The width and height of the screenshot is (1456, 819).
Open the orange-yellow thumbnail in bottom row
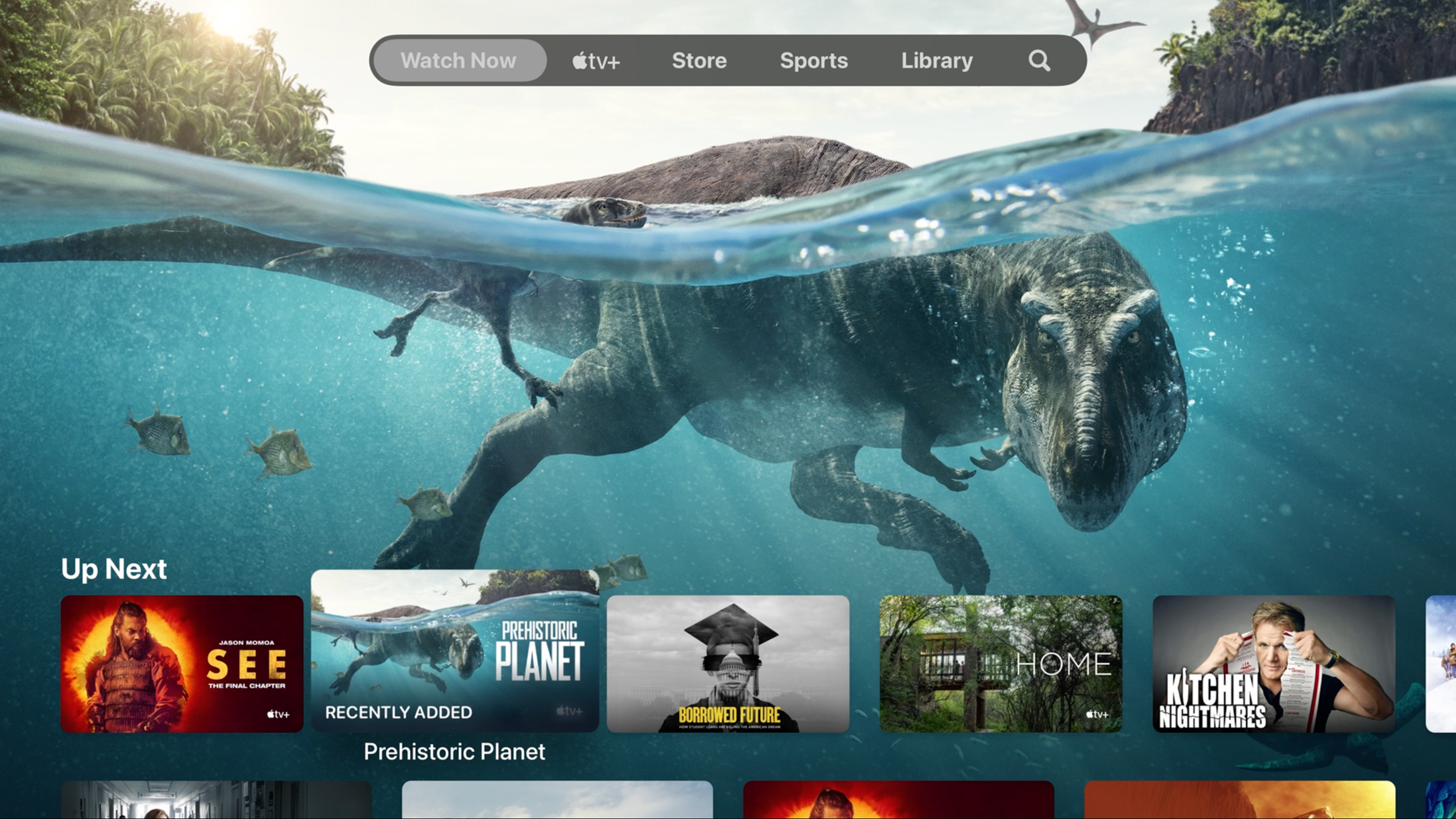[1240, 800]
